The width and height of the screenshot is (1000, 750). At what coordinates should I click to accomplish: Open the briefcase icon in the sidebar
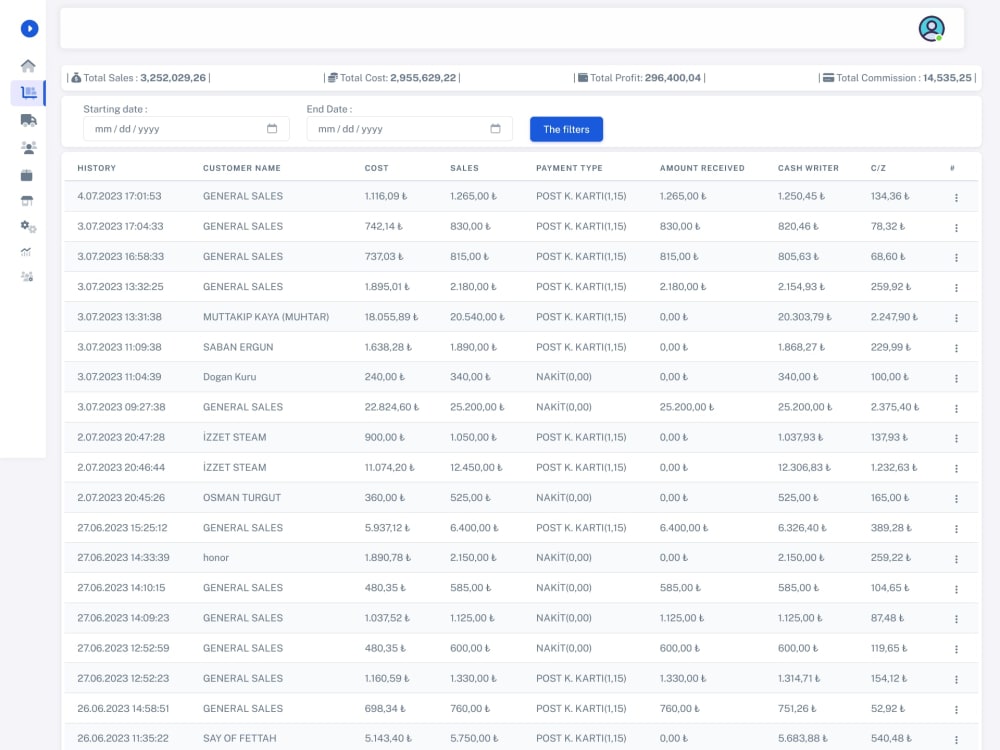pyautogui.click(x=27, y=175)
